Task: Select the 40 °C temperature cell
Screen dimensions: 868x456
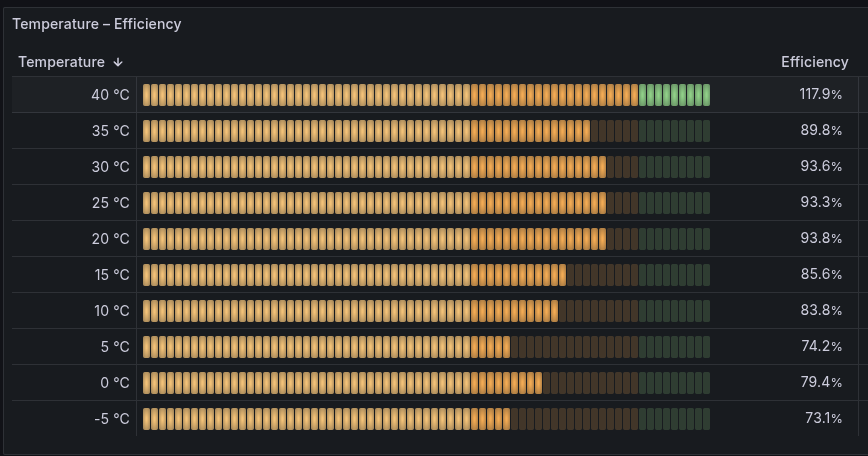Action: click(x=110, y=95)
